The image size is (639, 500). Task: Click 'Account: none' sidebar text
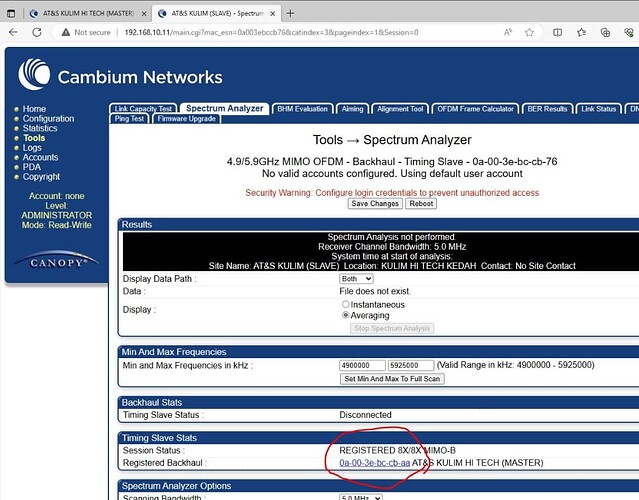57,196
